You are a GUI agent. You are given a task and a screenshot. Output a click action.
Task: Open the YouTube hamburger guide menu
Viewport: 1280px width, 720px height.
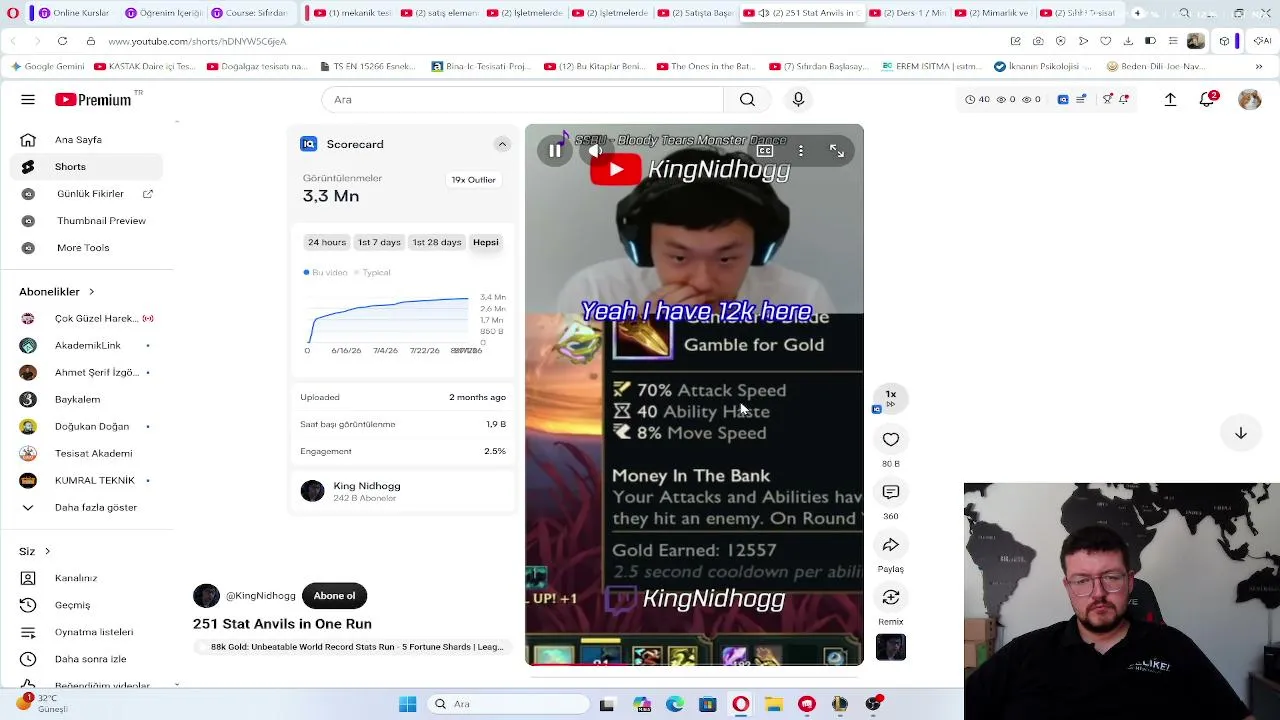point(28,100)
